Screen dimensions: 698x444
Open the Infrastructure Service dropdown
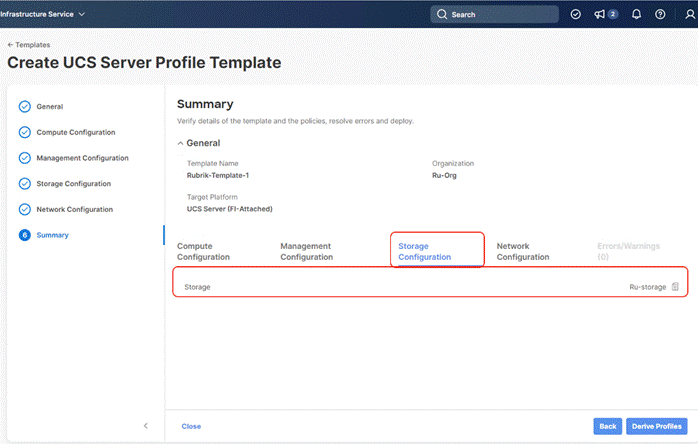click(43, 14)
